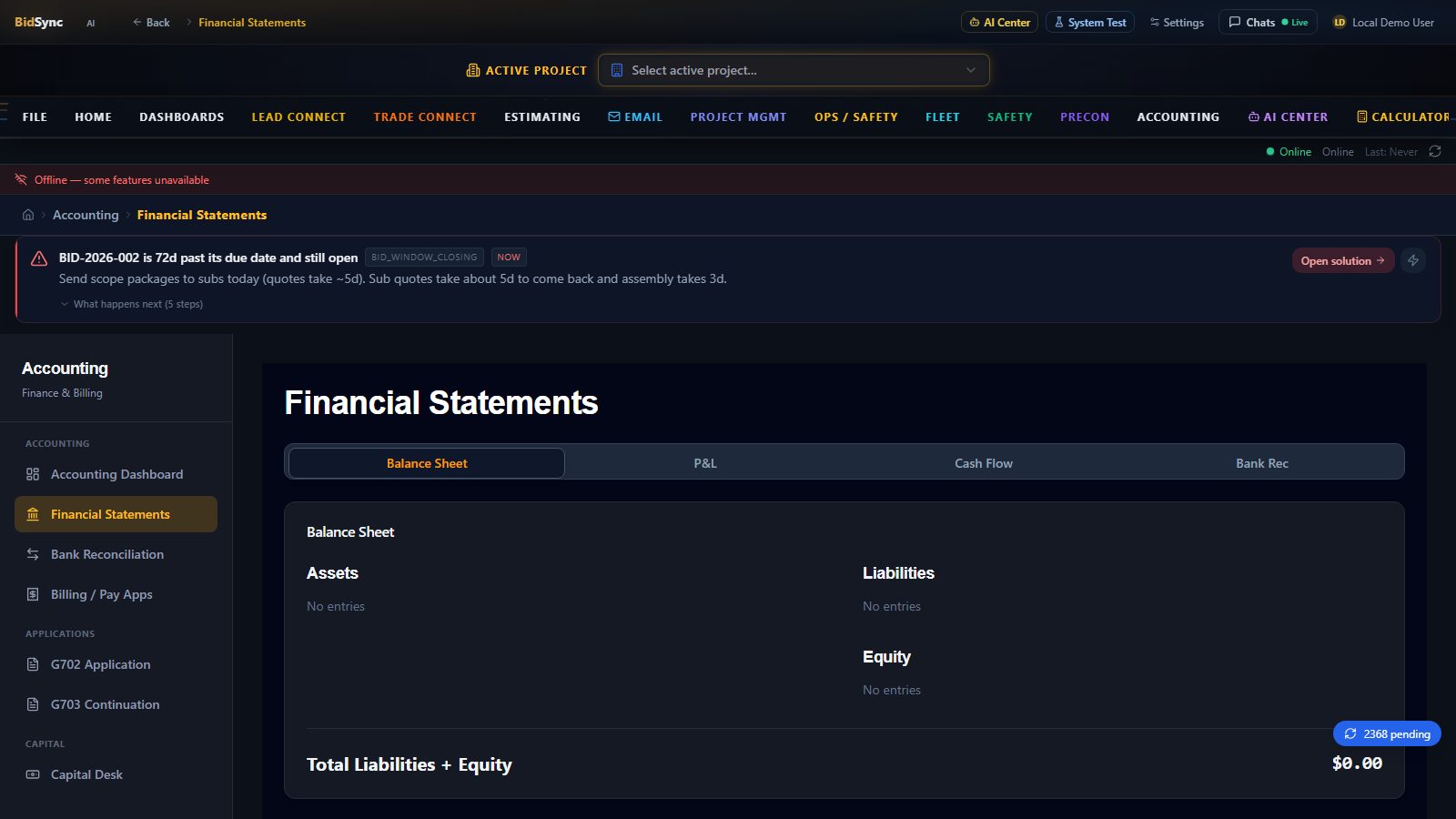
Task: Click the Active Project building icon
Action: pyautogui.click(x=473, y=70)
